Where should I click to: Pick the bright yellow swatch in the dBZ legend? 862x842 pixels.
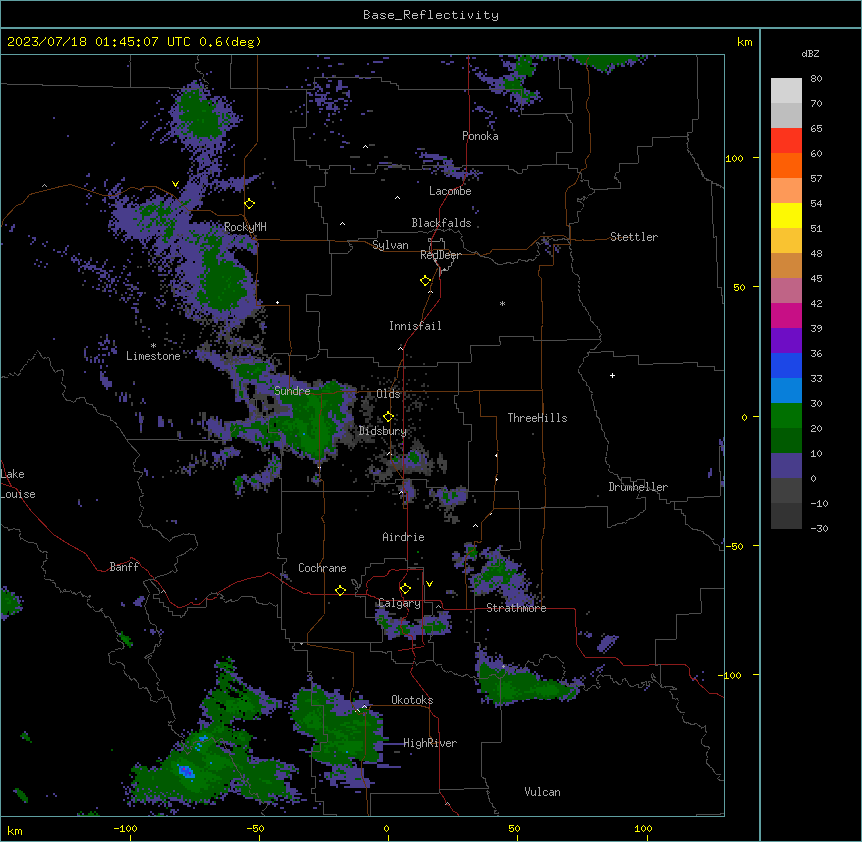[786, 215]
